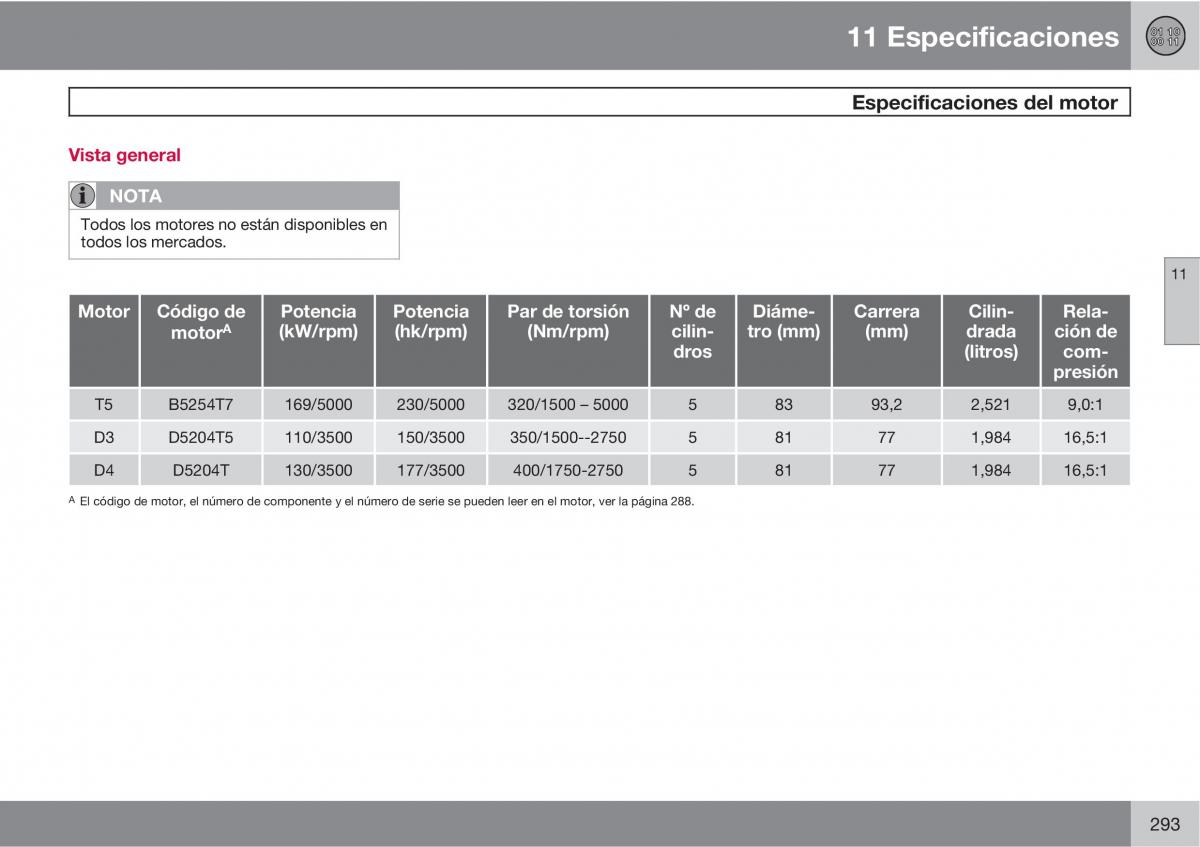Click the D4 row '77' stroke cell
Screen dimensions: 1200x847
886,470
